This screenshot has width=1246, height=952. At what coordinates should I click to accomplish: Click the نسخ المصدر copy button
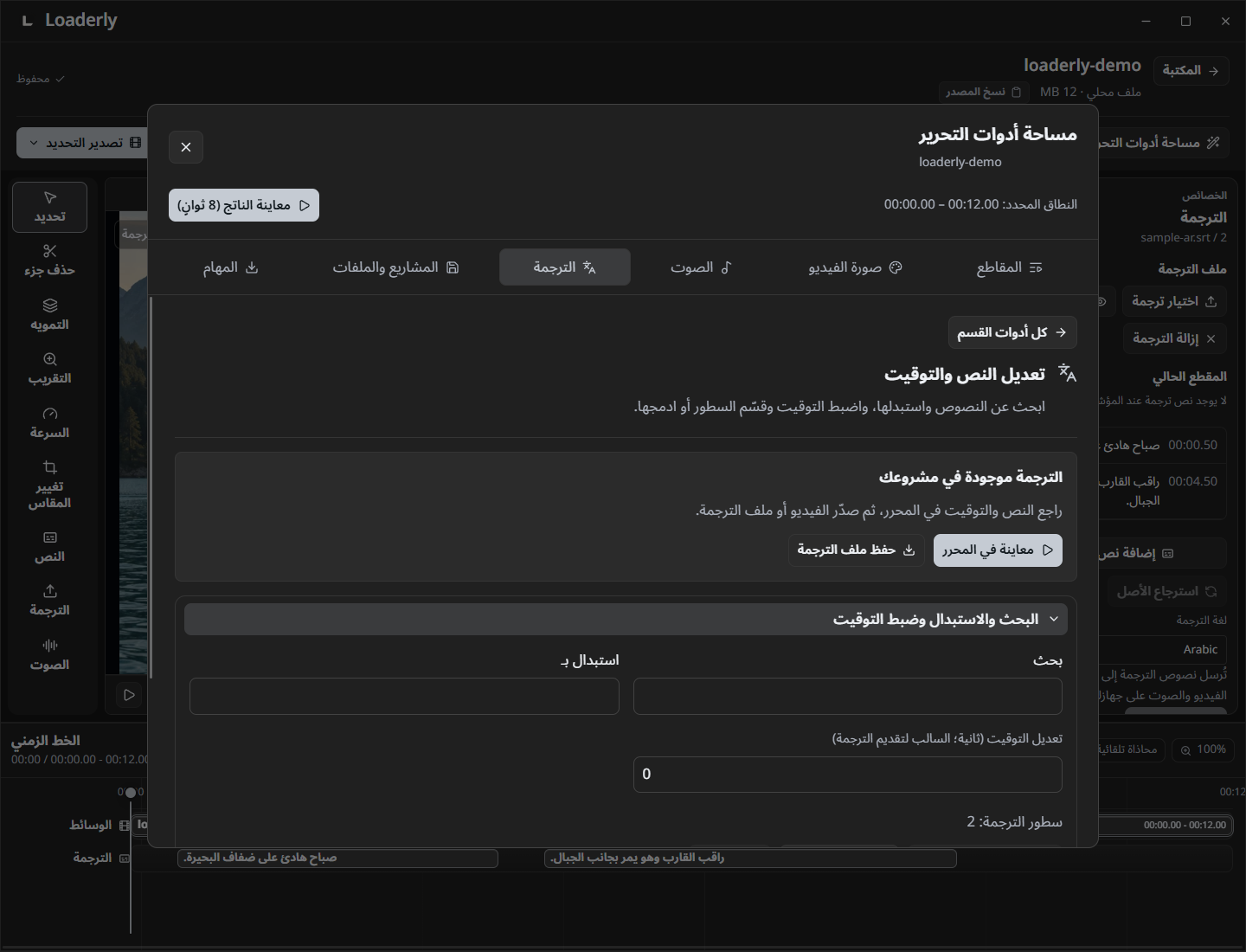pos(983,92)
